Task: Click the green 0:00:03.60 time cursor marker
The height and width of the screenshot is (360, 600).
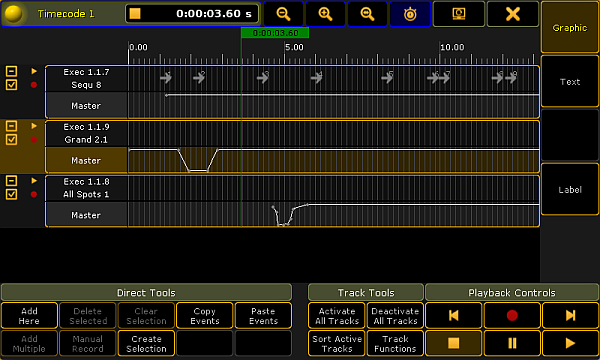Action: [275, 33]
